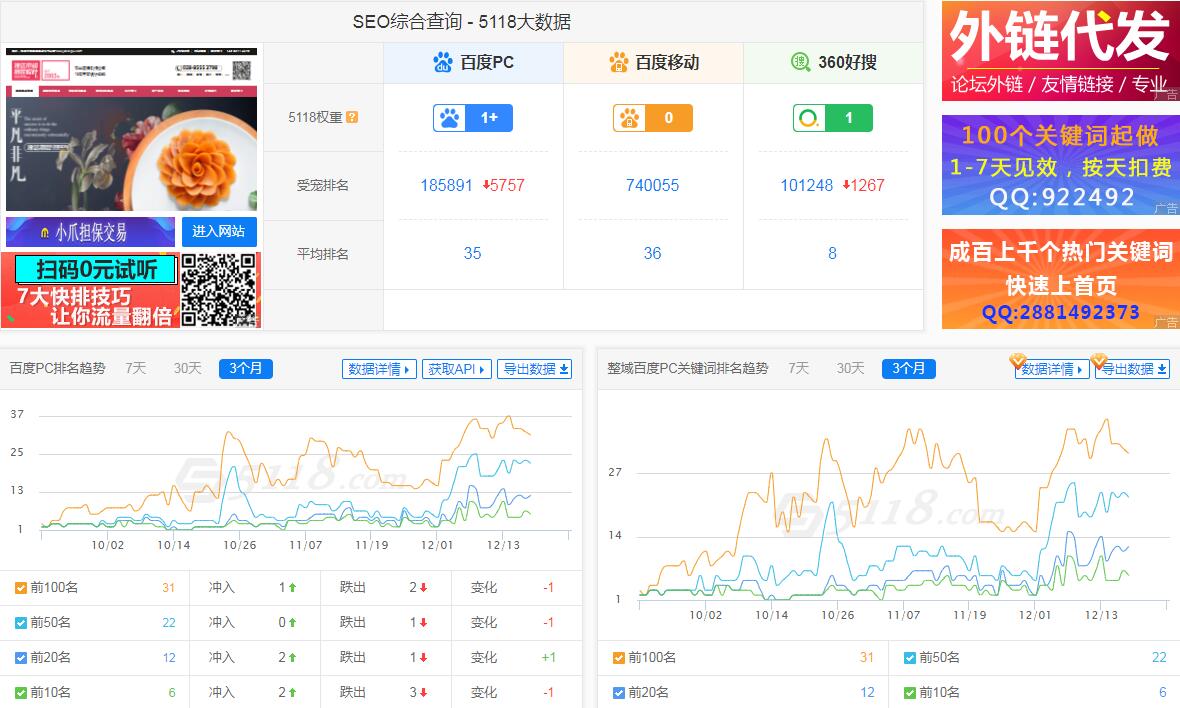Image resolution: width=1180 pixels, height=708 pixels.
Task: Select 30天 tab in 整域百度PC关键词排名趋势
Action: point(850,369)
